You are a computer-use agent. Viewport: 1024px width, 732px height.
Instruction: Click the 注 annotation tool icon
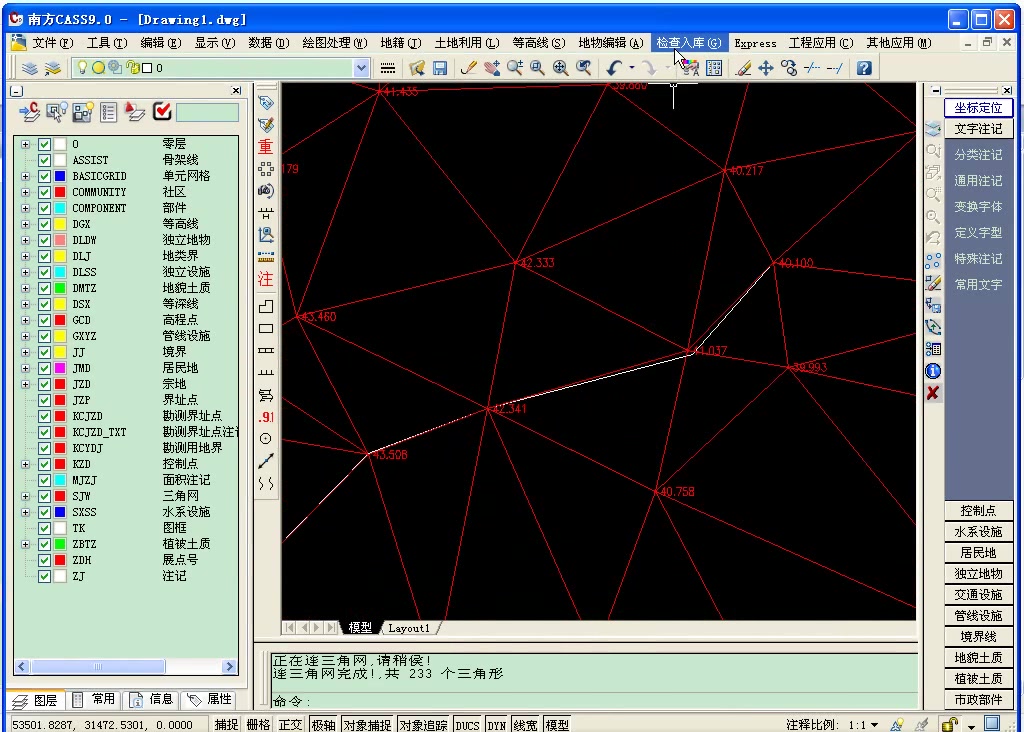[266, 279]
